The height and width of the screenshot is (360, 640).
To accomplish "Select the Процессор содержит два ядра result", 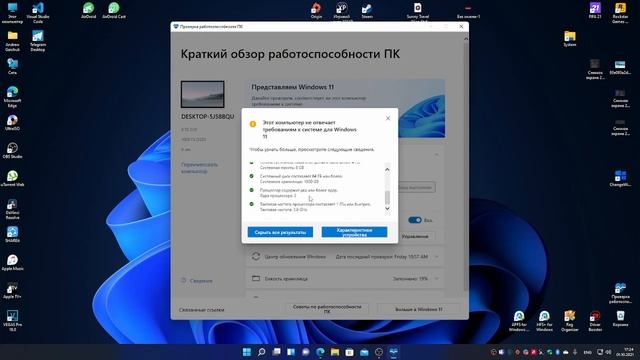I will [x=299, y=193].
